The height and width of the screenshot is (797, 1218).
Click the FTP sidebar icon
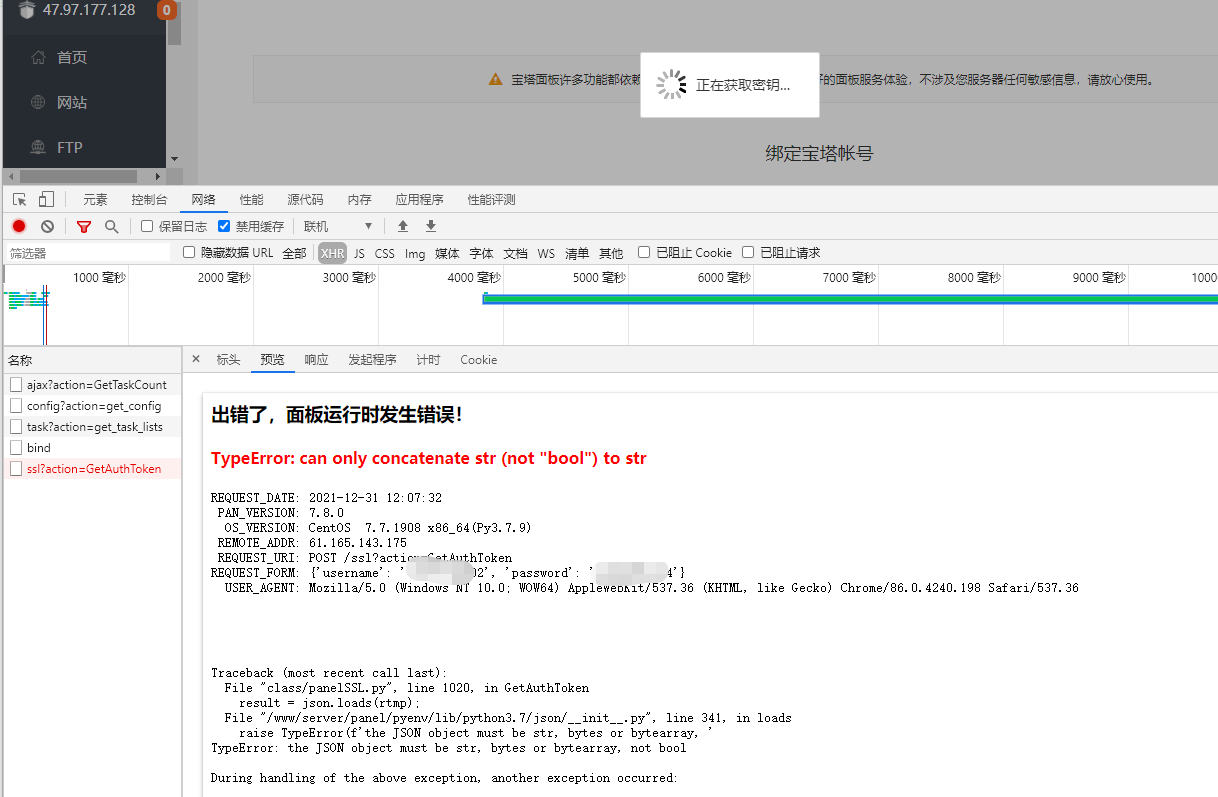pyautogui.click(x=38, y=147)
